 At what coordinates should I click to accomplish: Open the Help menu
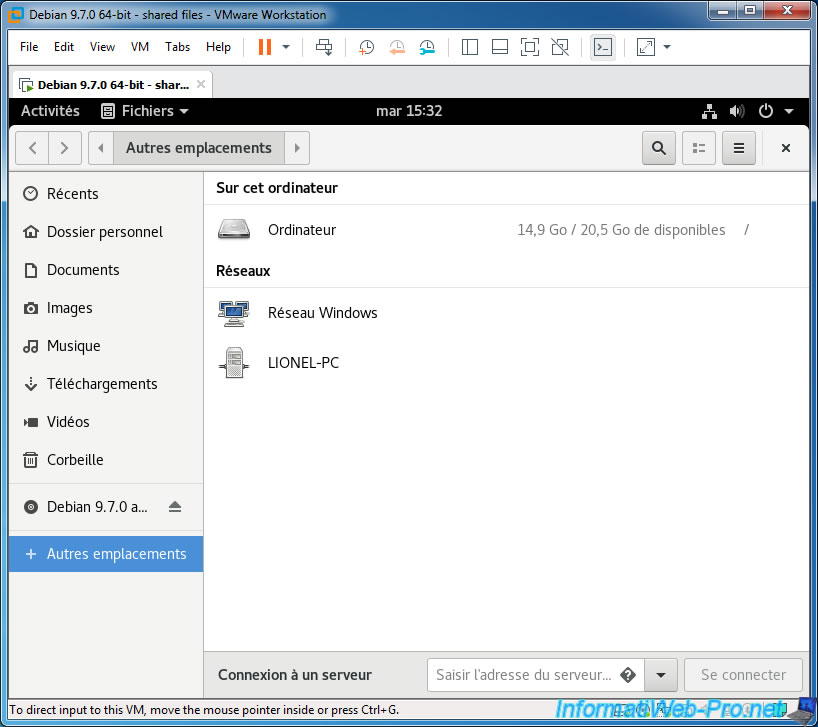(x=218, y=47)
